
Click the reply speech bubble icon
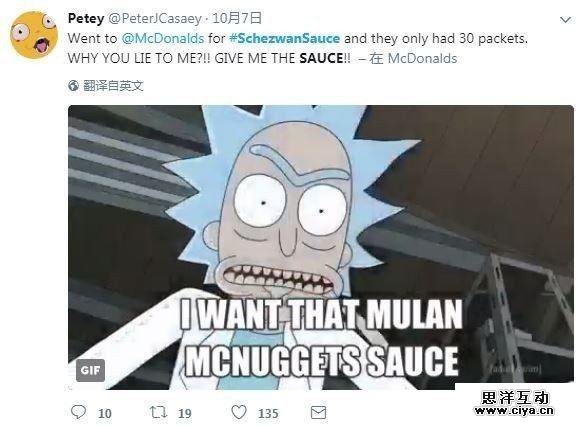pyautogui.click(x=78, y=412)
